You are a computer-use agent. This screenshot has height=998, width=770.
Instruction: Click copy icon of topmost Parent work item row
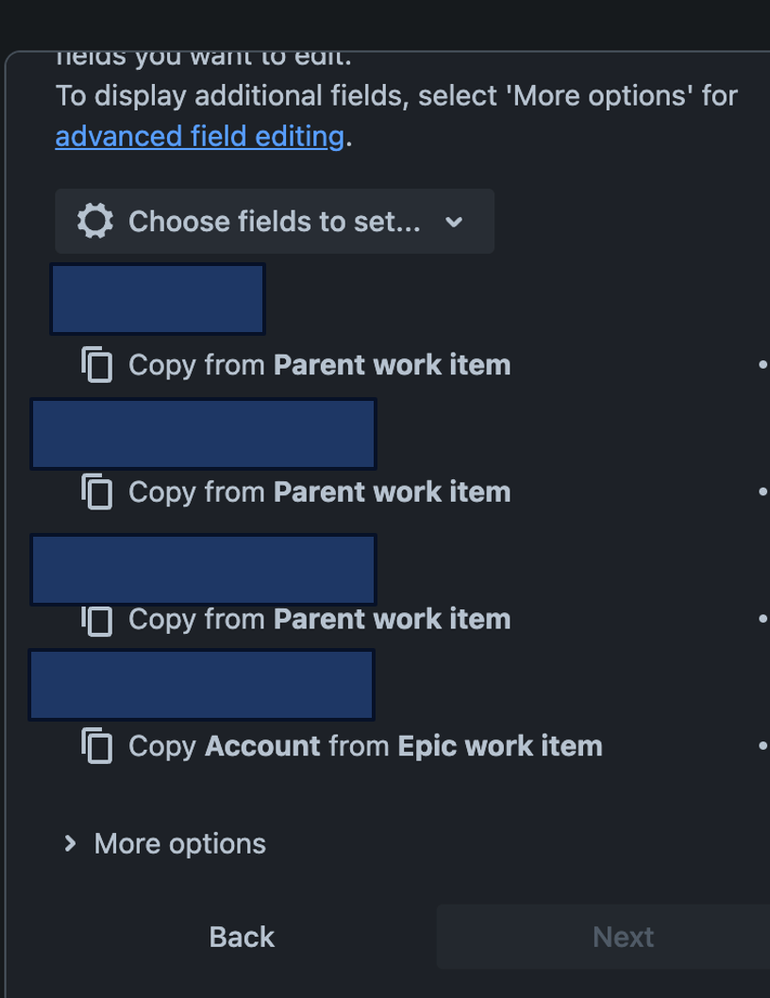(x=97, y=365)
